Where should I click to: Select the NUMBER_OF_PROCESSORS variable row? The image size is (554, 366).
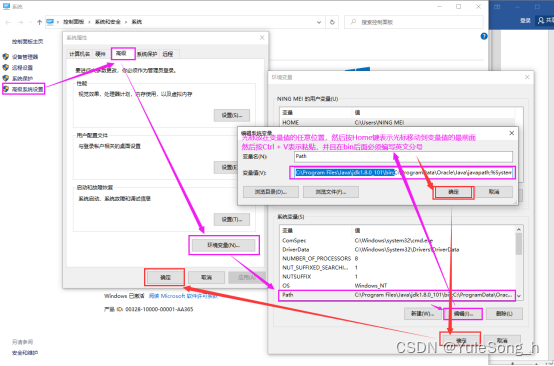398,259
